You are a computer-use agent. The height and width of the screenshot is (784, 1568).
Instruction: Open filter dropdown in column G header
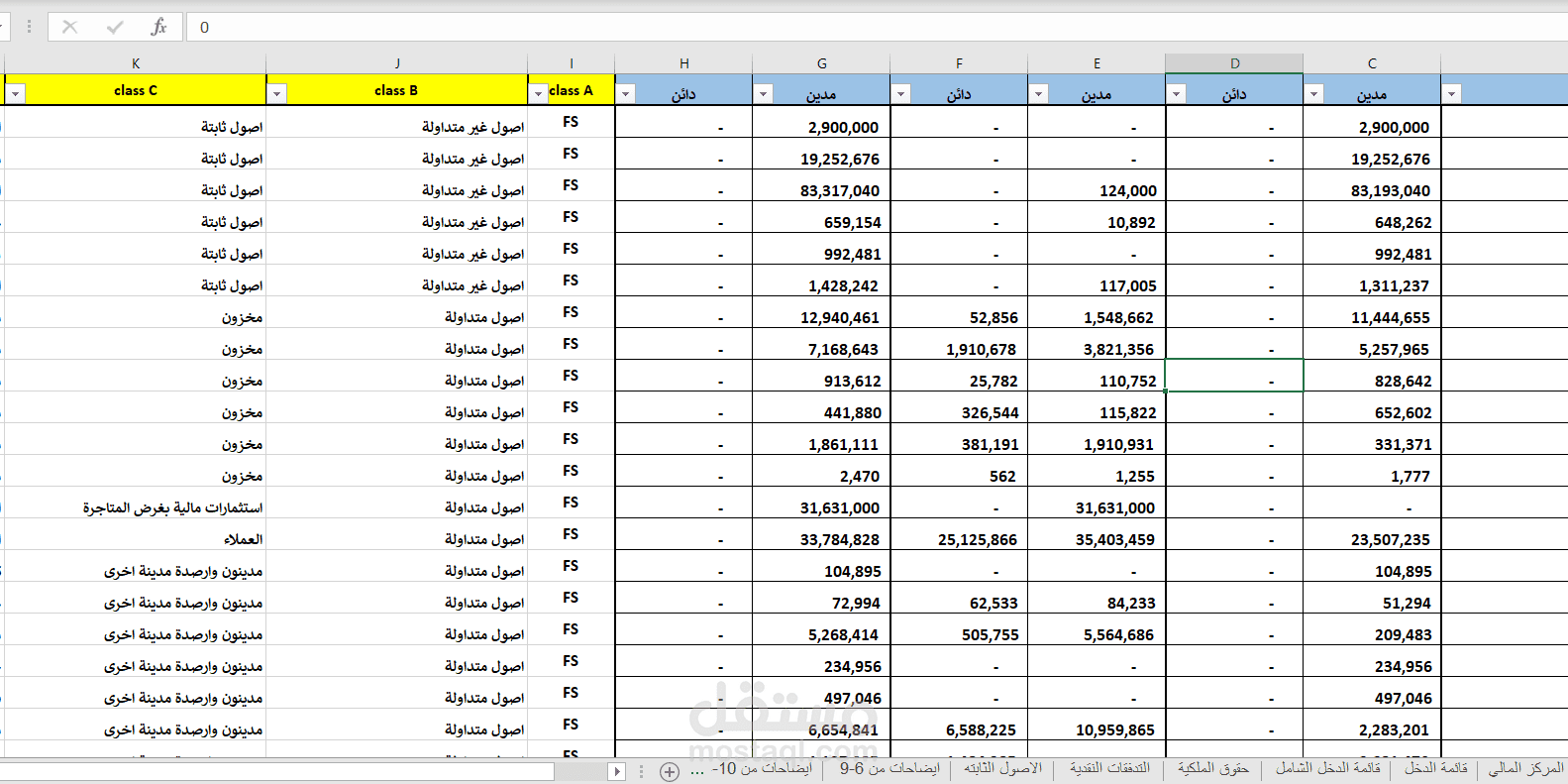coord(764,94)
